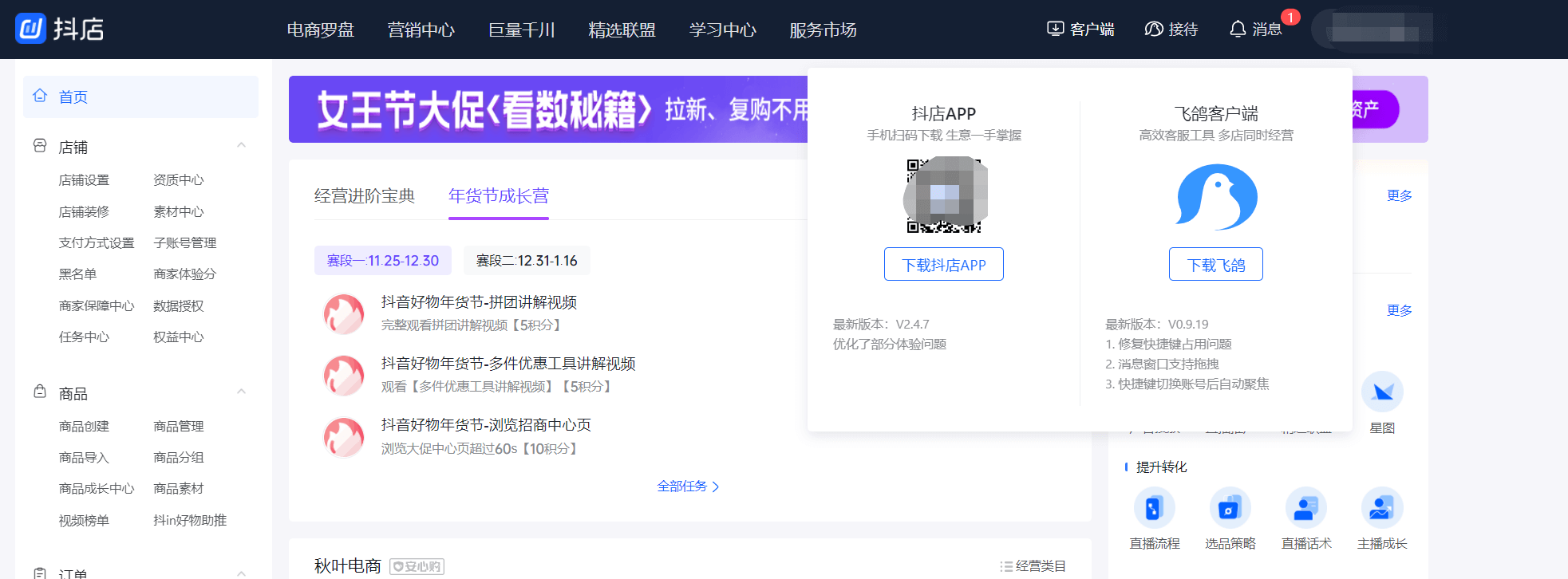The image size is (1568, 579).
Task: Open 子账号管理 in sidebar
Action: 185,242
